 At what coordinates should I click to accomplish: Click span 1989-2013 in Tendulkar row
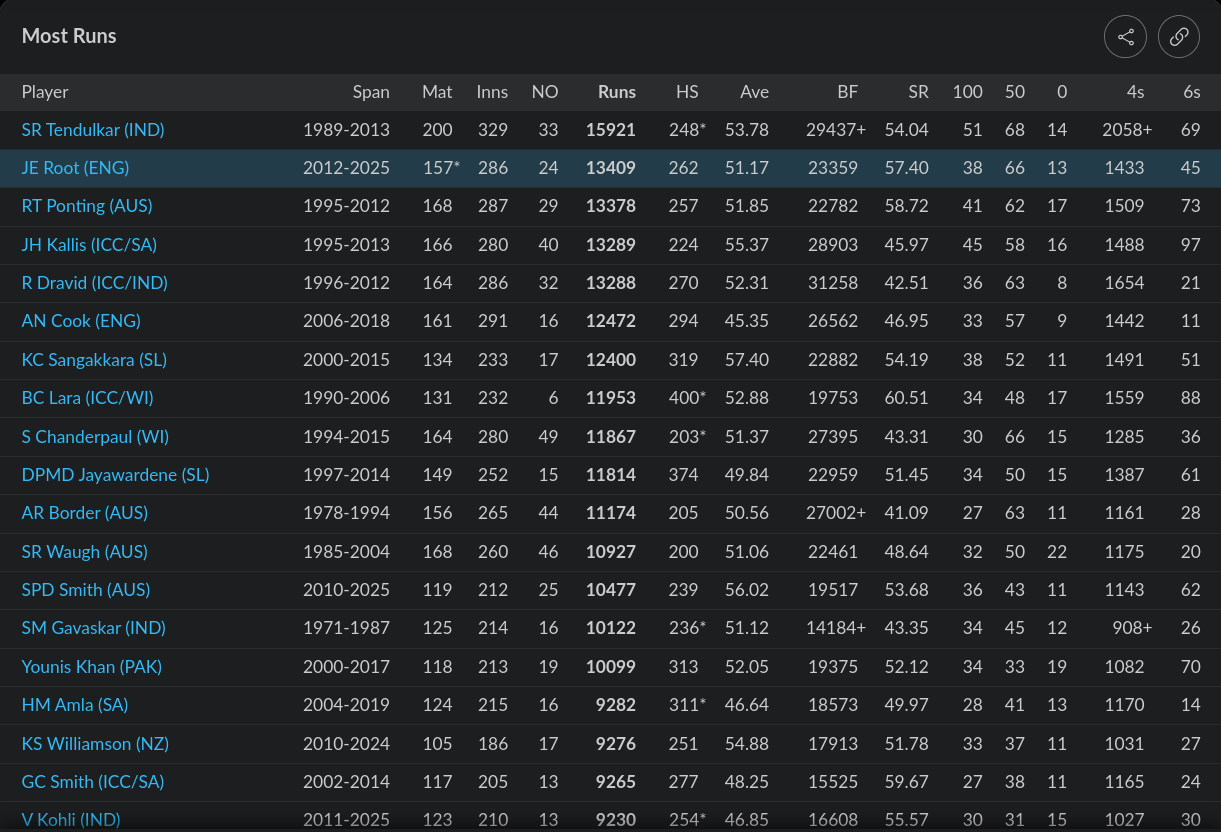coord(346,130)
